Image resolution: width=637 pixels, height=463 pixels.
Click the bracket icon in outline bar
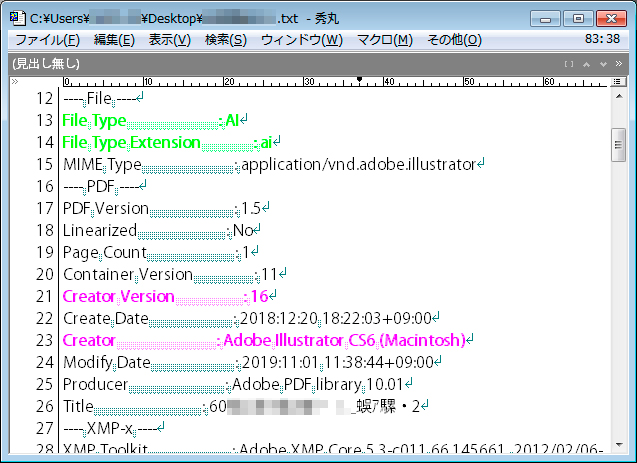569,64
